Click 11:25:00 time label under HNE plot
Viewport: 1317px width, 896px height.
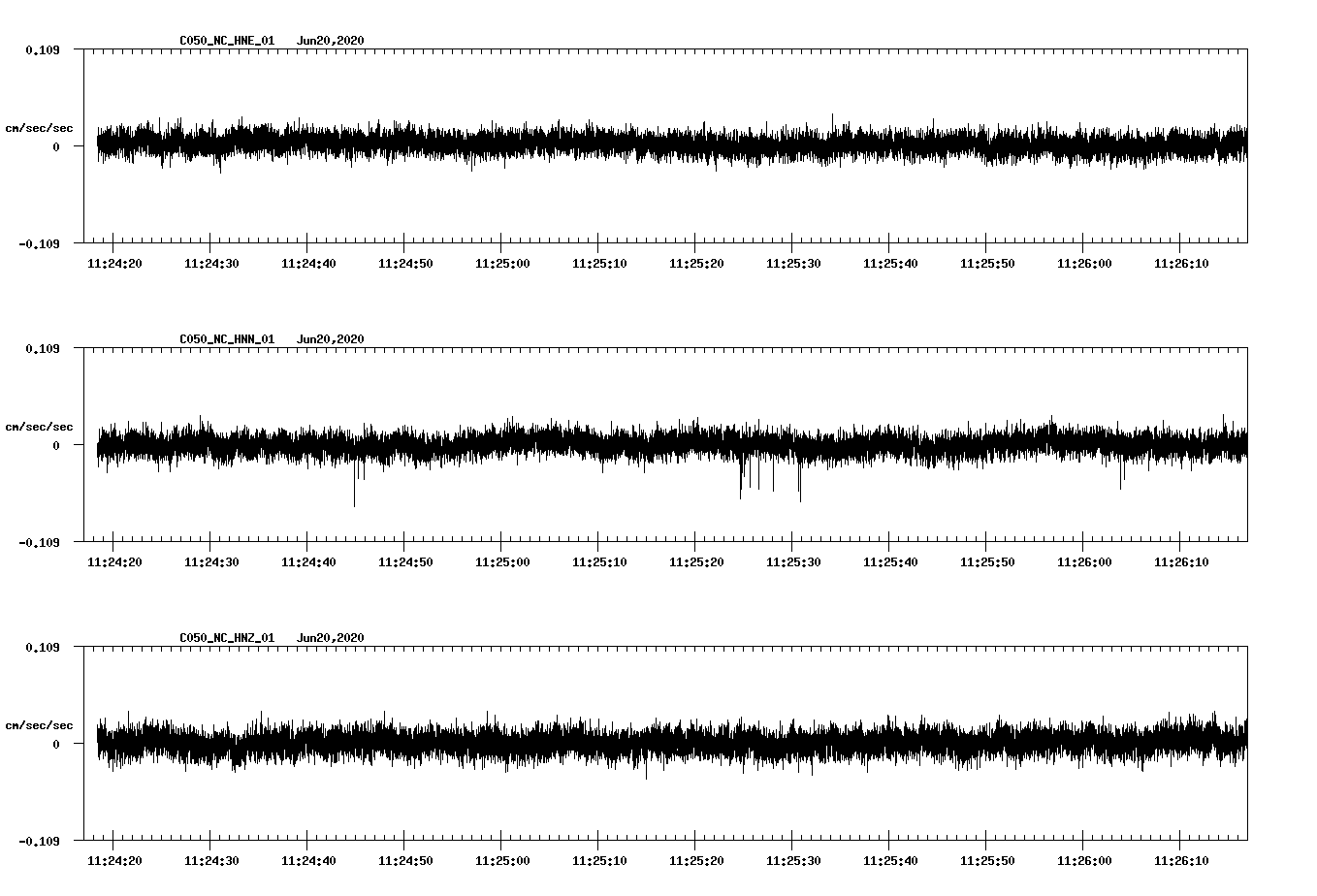pos(502,264)
